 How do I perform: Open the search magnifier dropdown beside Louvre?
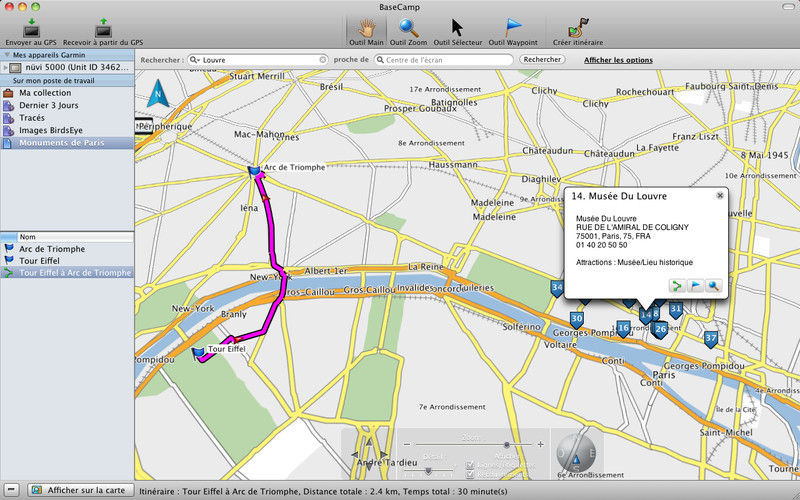tap(195, 60)
